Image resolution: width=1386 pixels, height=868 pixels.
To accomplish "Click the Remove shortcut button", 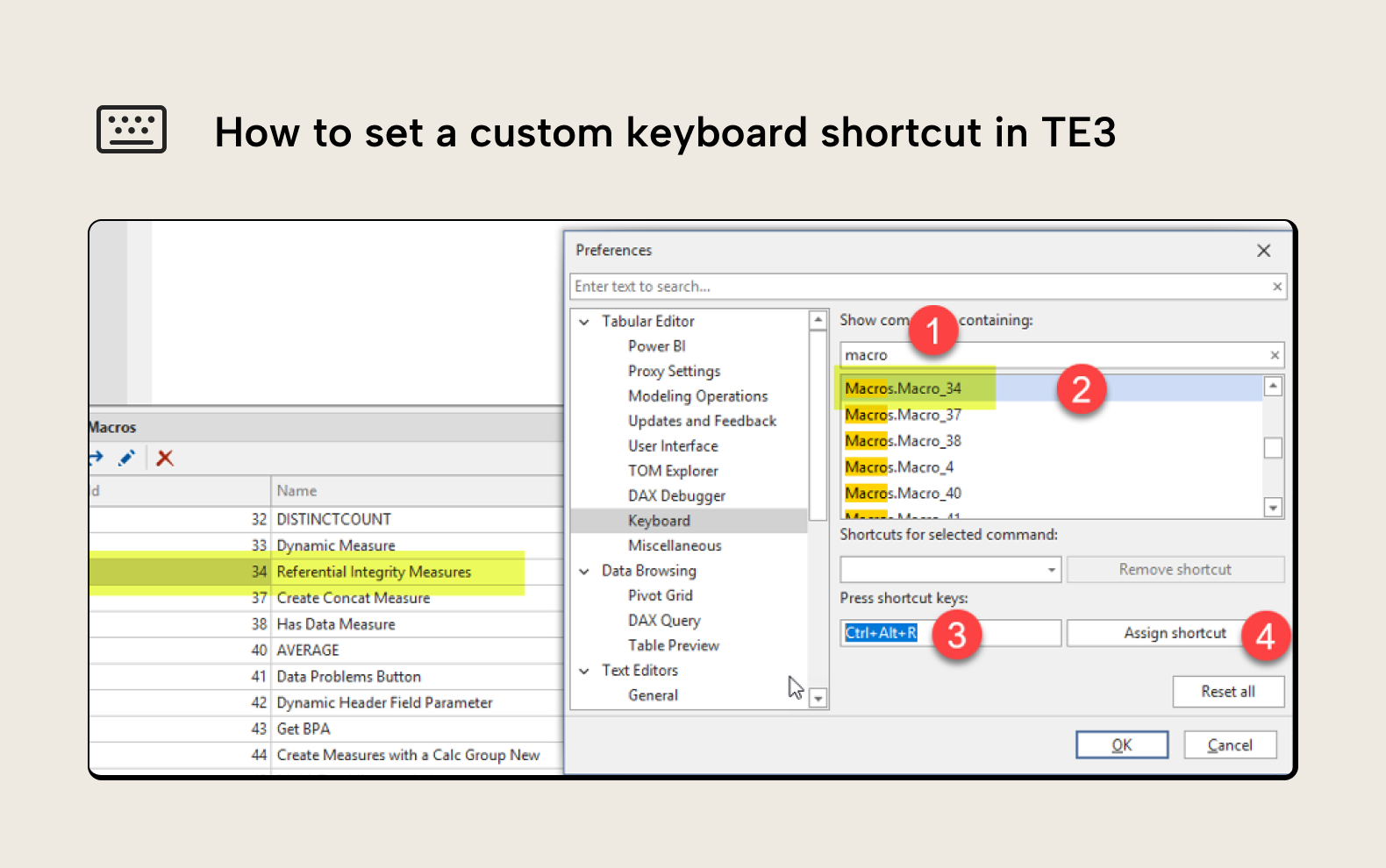I will coord(1175,570).
